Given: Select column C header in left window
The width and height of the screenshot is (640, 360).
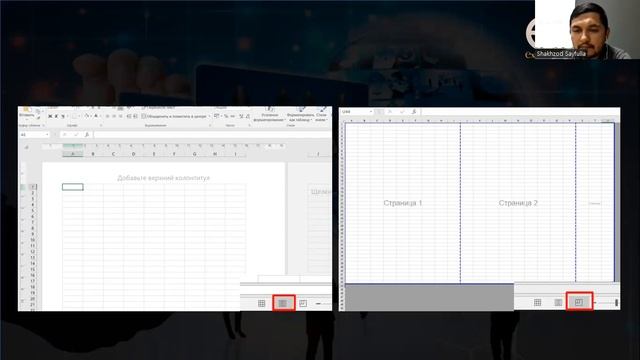Looking at the screenshot, I should 113,154.
